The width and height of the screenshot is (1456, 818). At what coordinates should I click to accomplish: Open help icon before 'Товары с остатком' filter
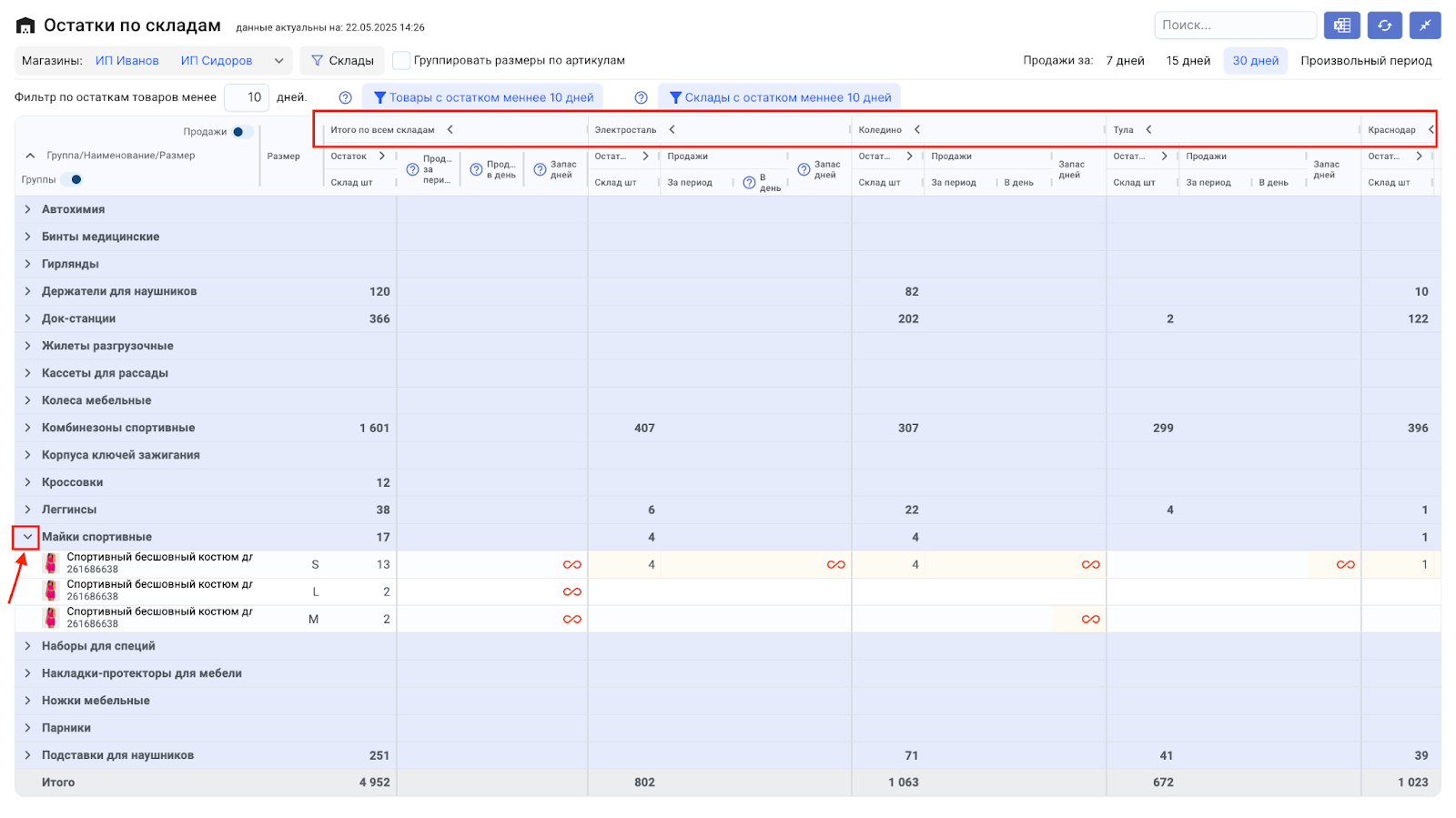point(345,97)
